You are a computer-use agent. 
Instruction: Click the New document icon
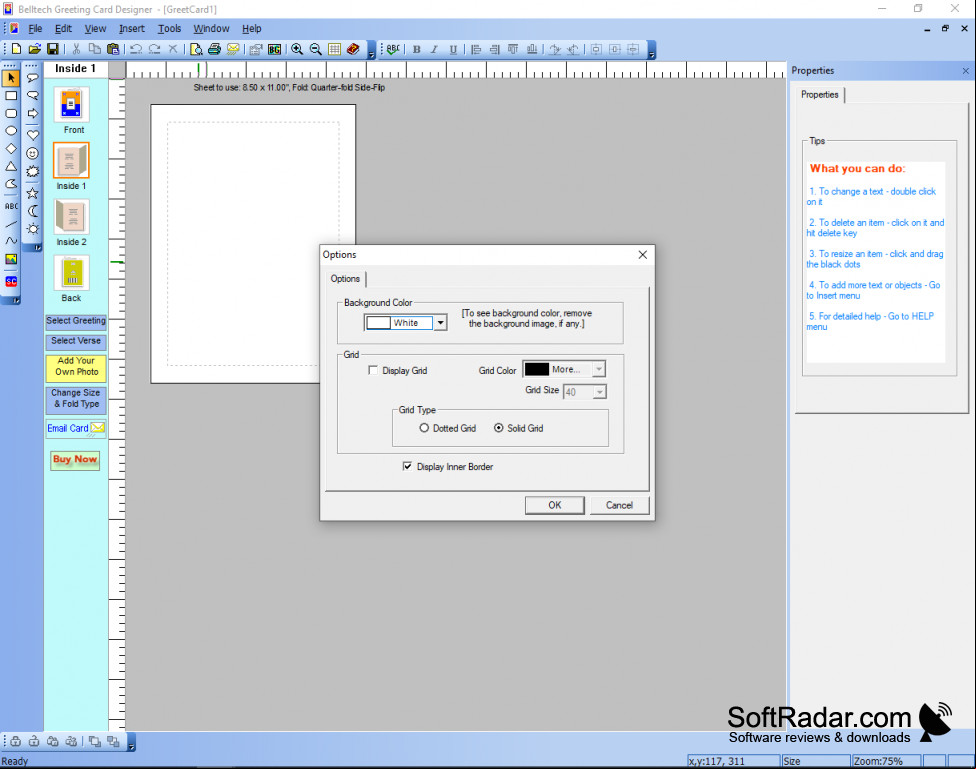point(17,49)
